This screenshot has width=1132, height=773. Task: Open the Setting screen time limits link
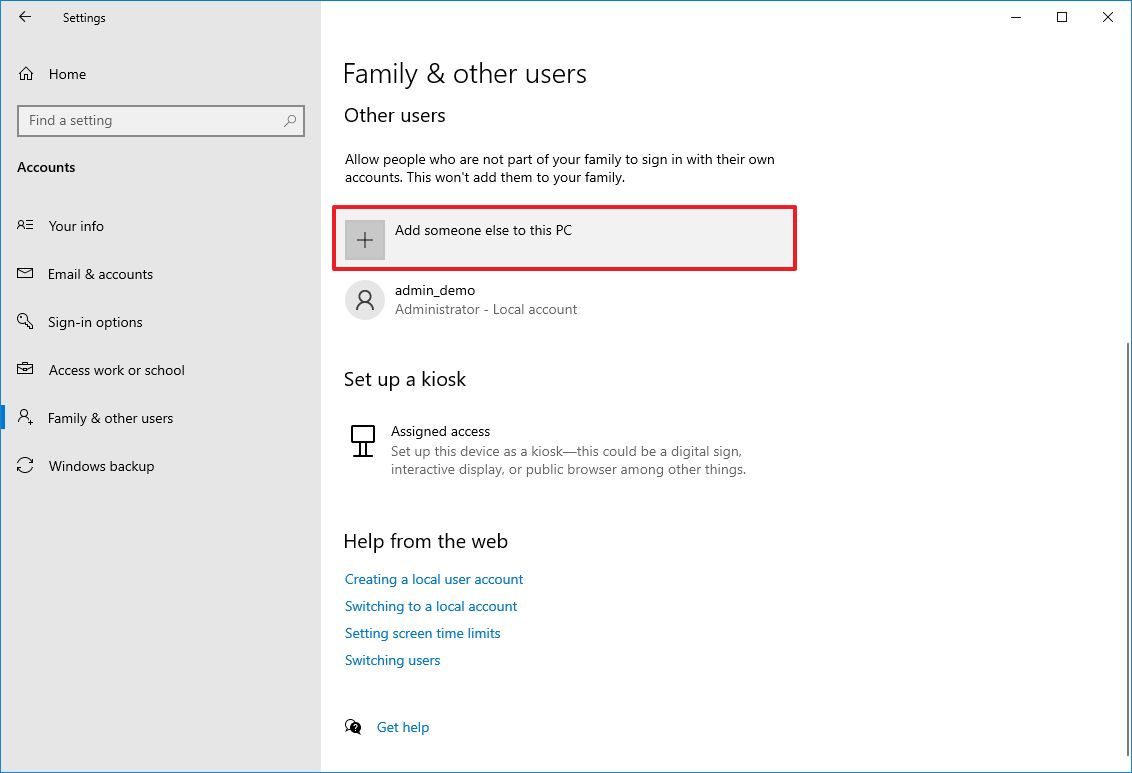(x=422, y=633)
